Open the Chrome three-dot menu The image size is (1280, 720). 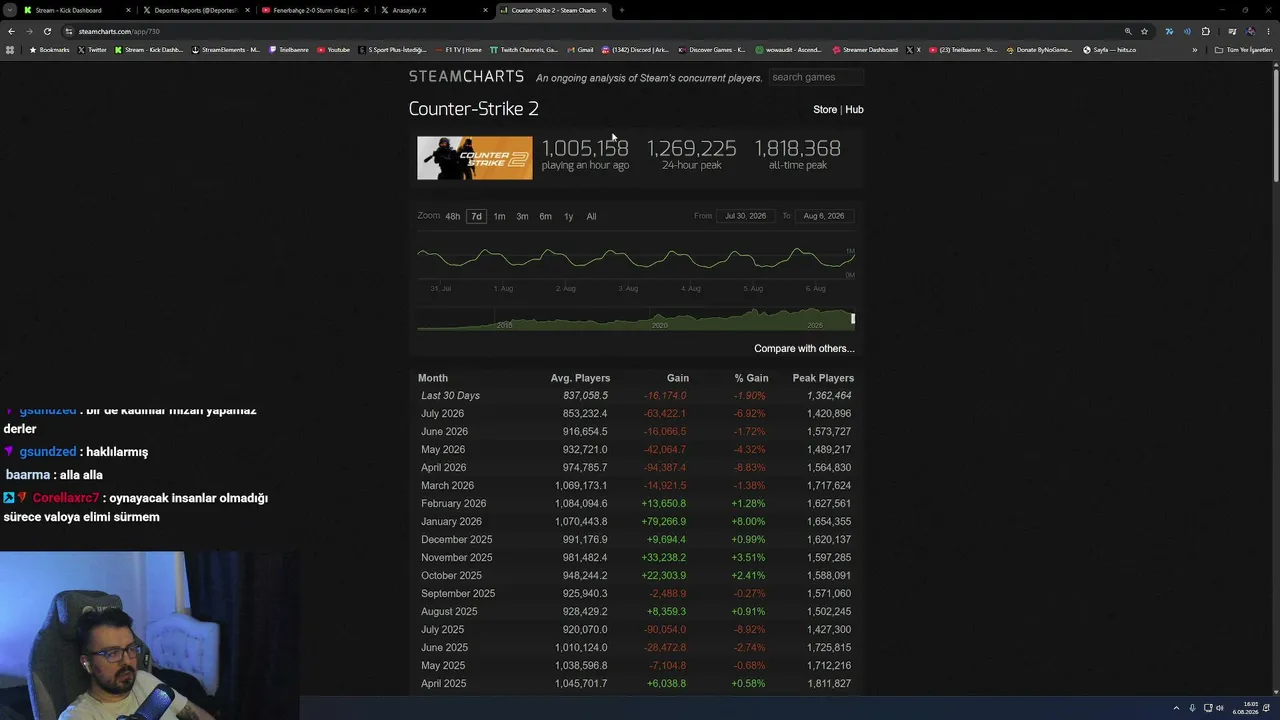pyautogui.click(x=1269, y=31)
